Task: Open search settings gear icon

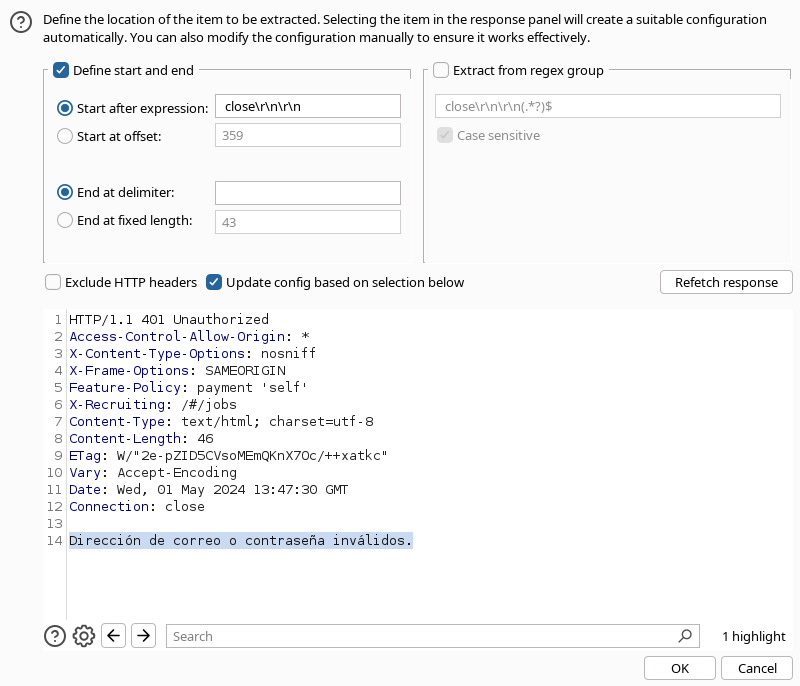Action: (x=84, y=635)
